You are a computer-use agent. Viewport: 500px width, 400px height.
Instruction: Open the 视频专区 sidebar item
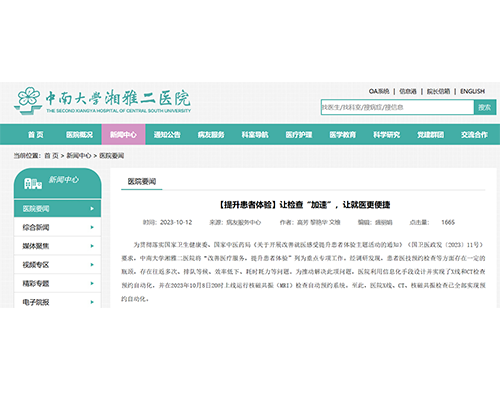click(57, 265)
